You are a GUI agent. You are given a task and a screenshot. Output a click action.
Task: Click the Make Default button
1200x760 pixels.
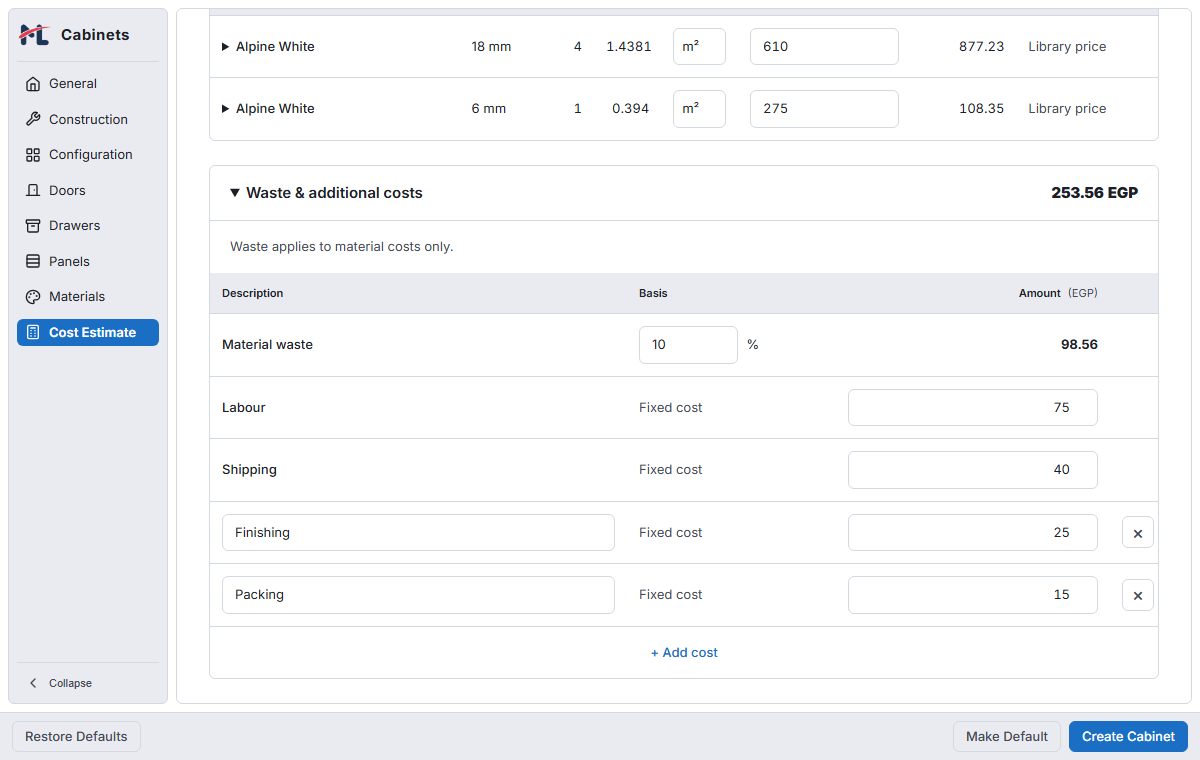1007,736
